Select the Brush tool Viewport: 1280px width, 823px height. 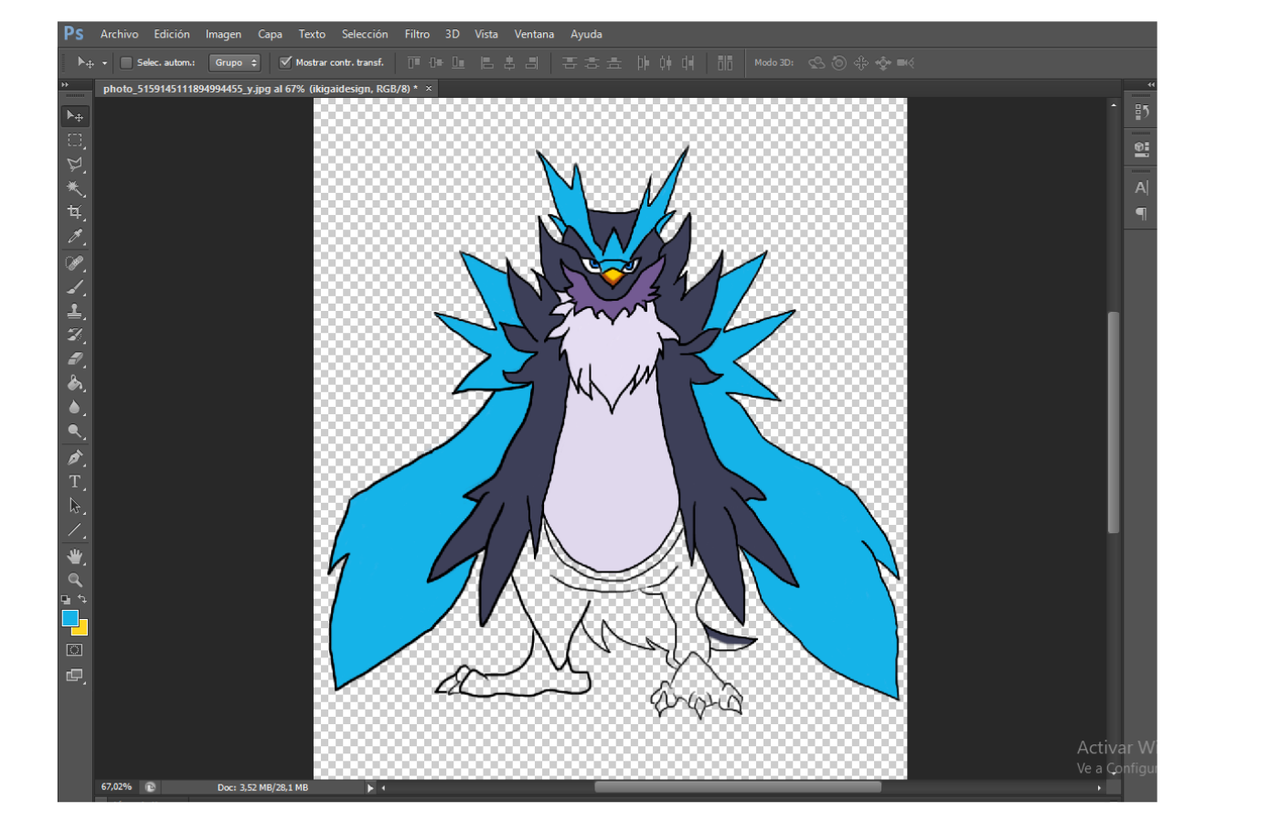point(75,287)
